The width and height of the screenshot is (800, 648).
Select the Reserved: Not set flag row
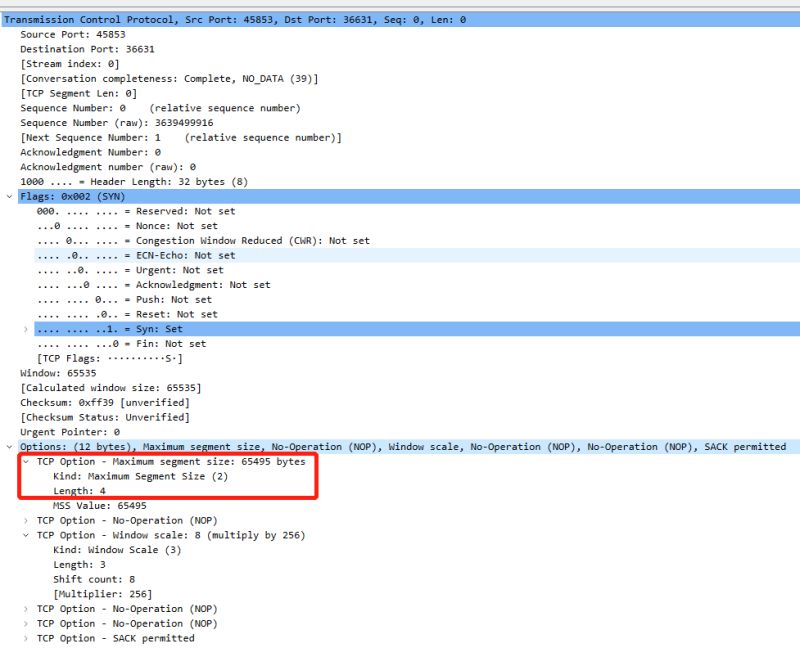pos(136,211)
